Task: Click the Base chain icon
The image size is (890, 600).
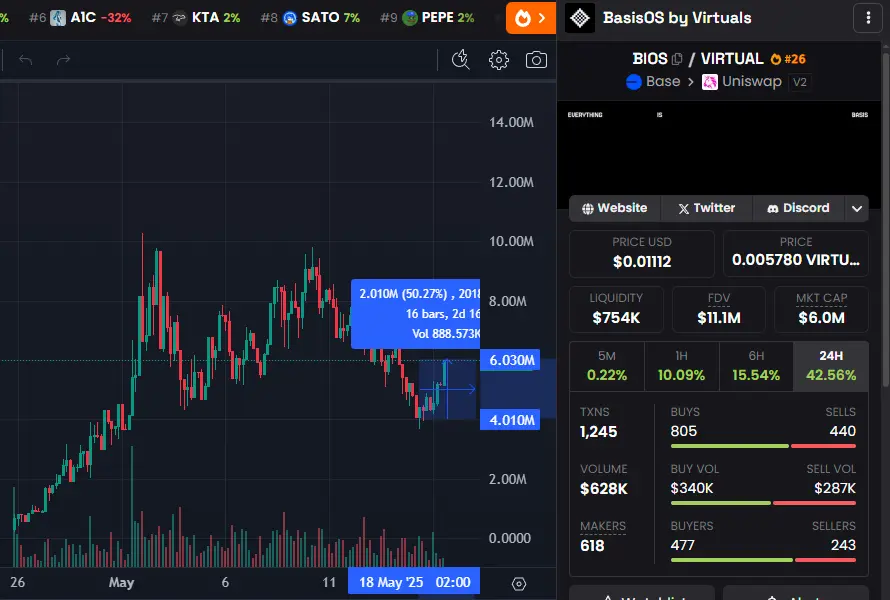Action: point(633,82)
